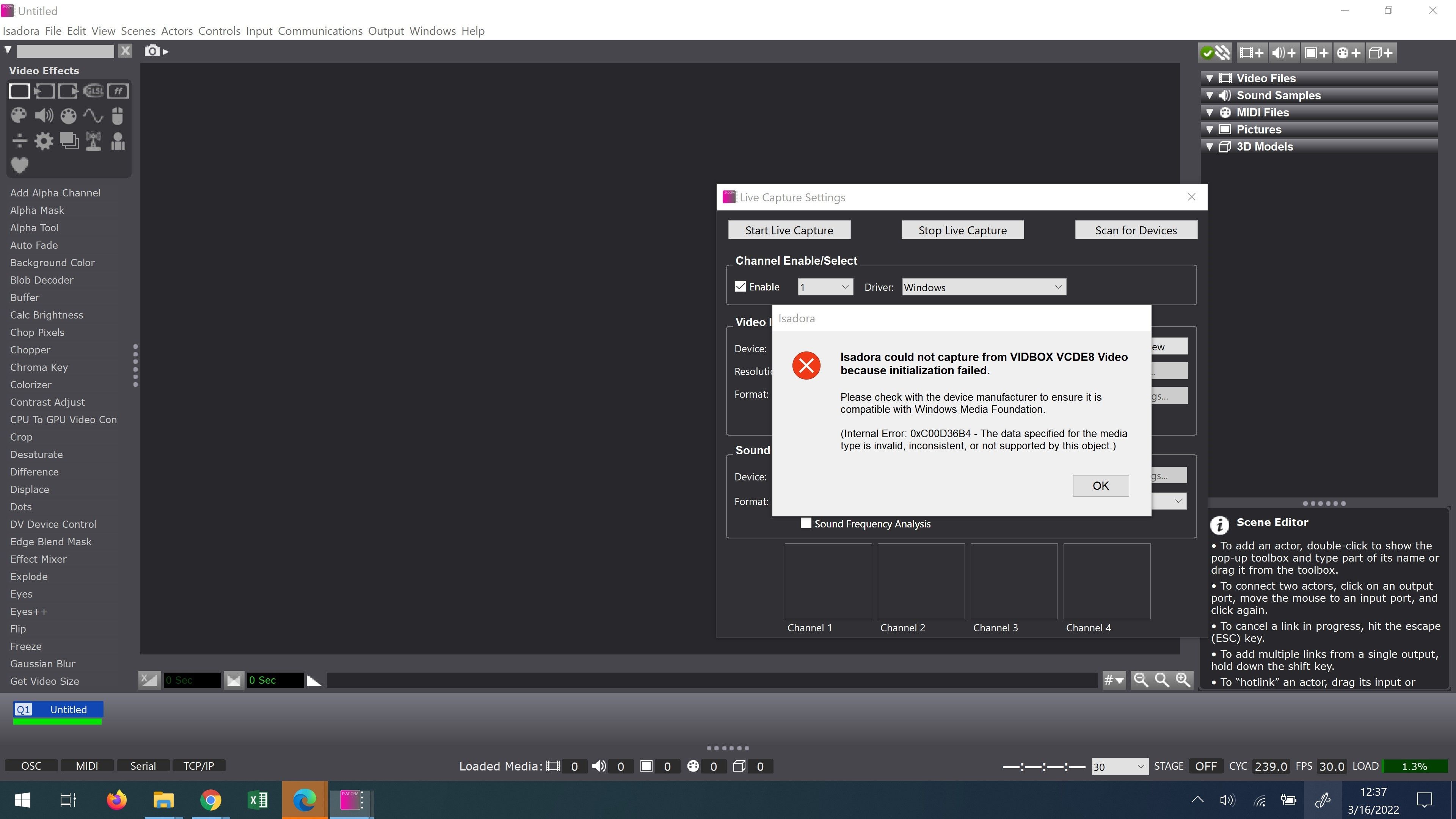Open the Communications menu

coord(320,31)
